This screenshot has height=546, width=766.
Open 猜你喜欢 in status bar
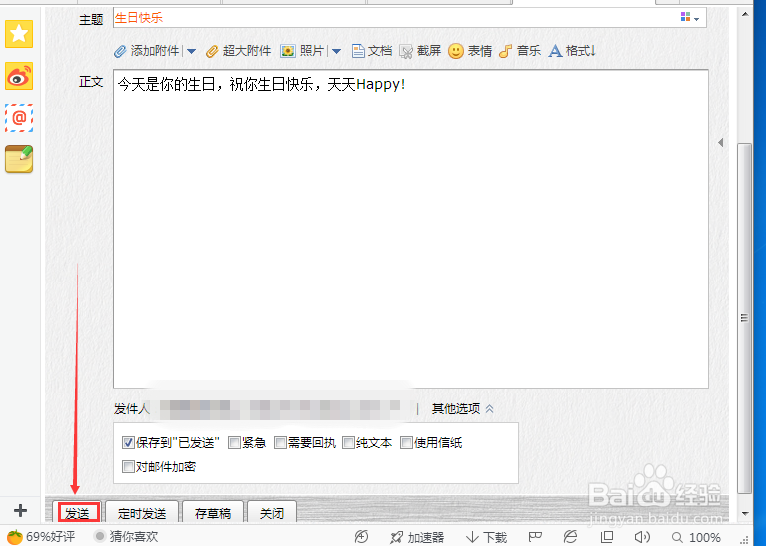pos(127,537)
